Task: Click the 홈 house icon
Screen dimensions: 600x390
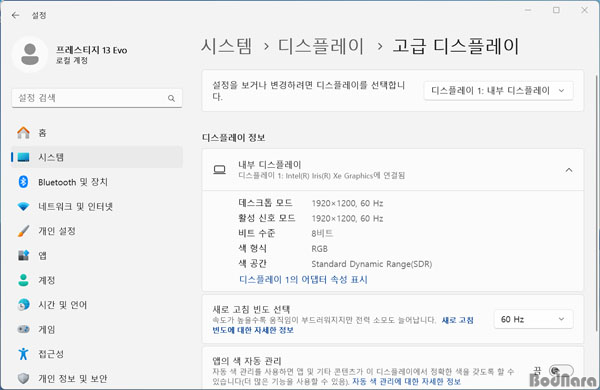Action: 23,132
